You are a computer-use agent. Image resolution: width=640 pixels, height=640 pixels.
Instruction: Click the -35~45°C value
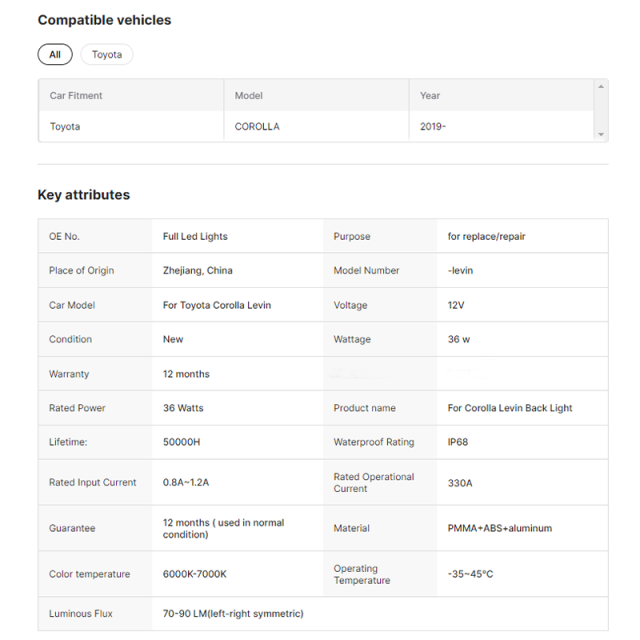point(470,574)
